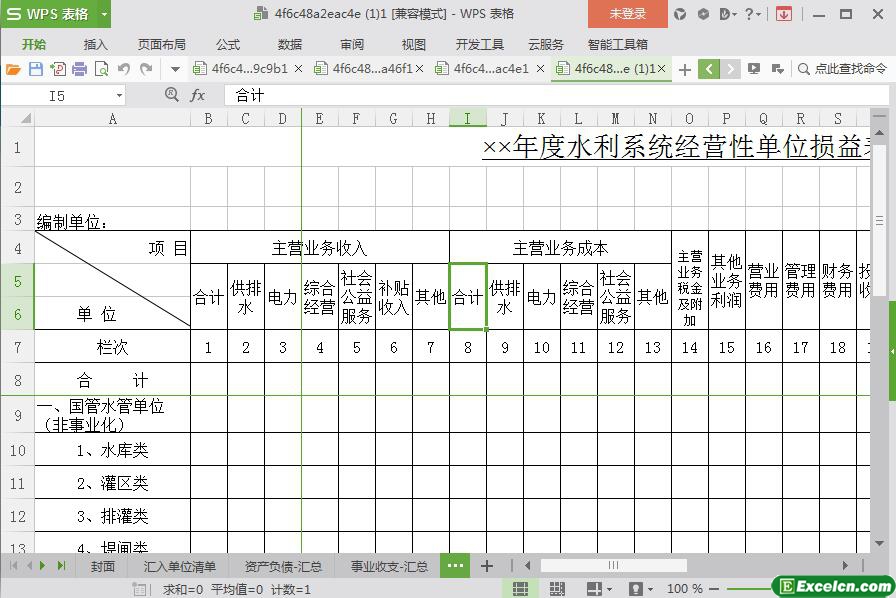
Task: Click the green more sheets ellipsis button
Action: pyautogui.click(x=455, y=566)
